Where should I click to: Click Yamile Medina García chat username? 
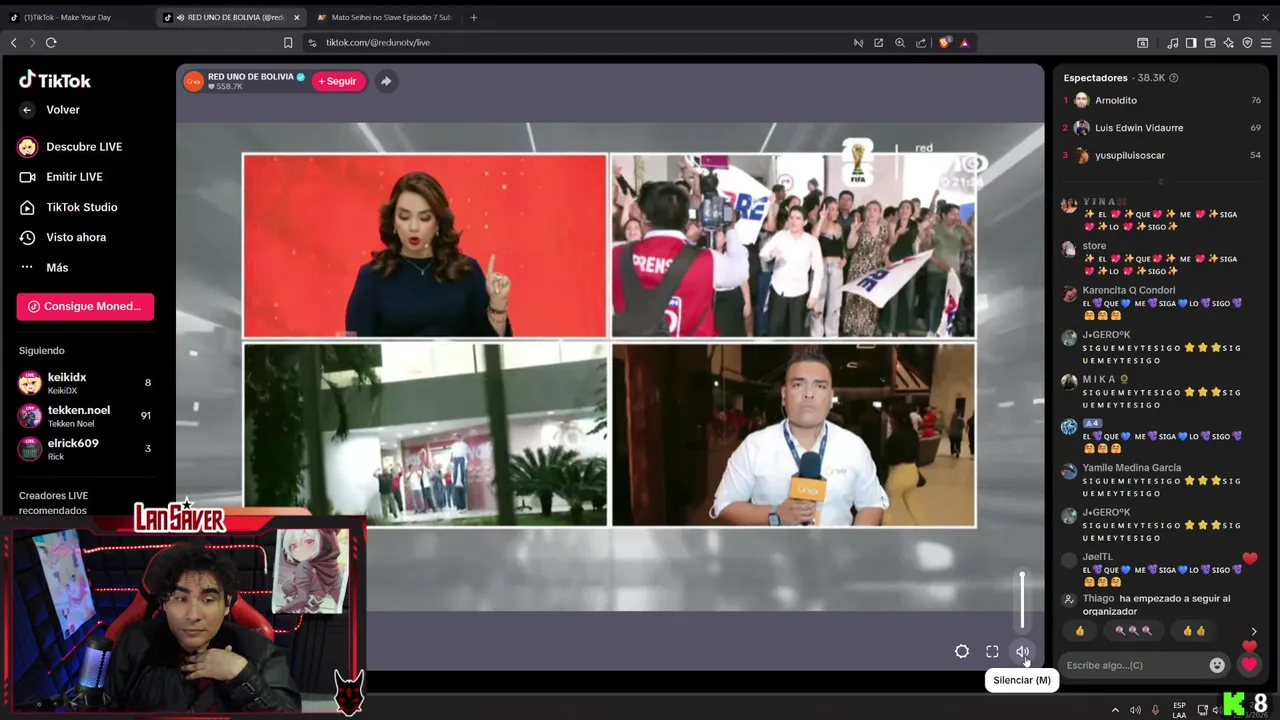[1131, 468]
